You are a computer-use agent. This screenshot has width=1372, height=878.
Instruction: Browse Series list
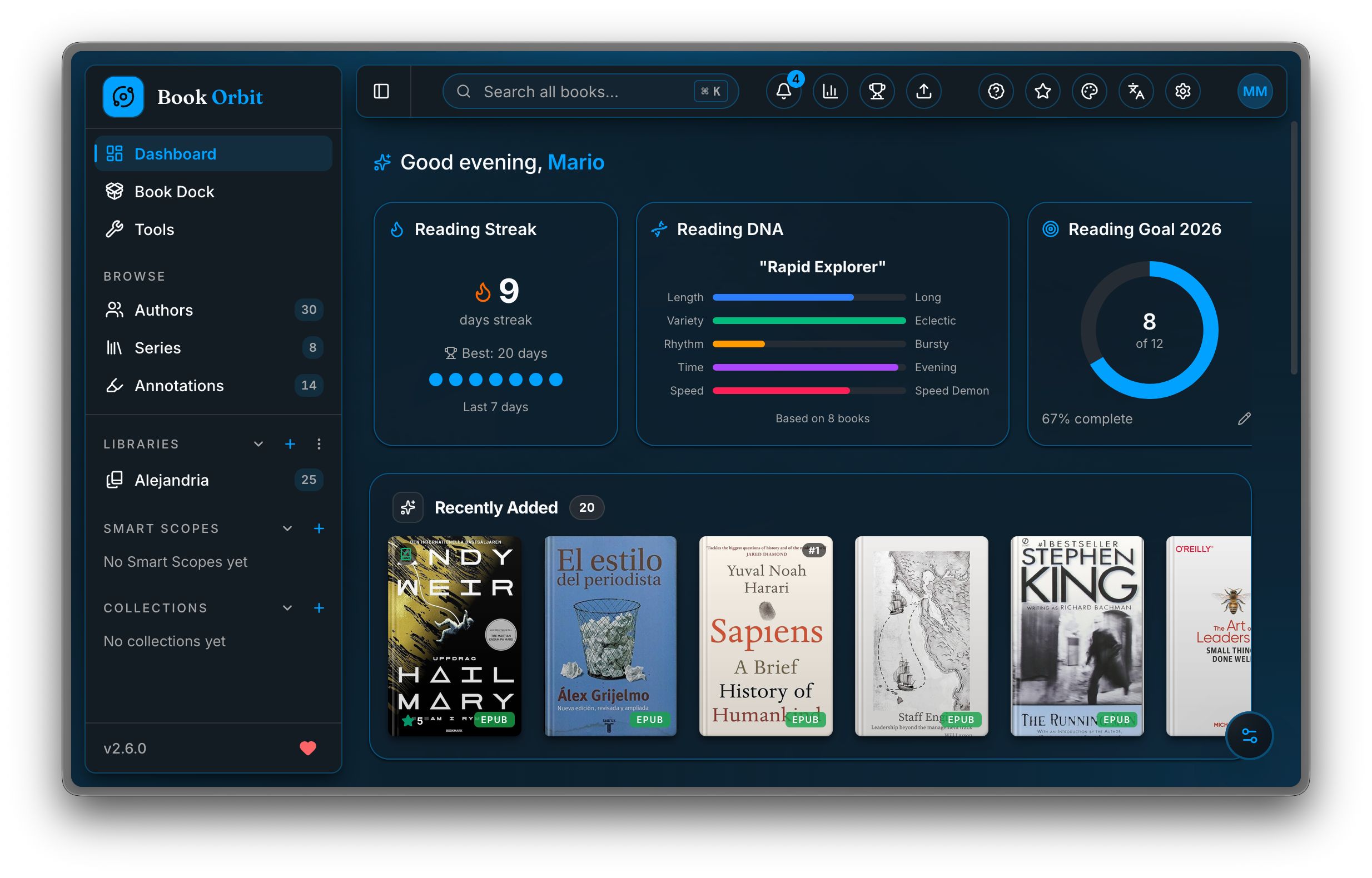(213, 348)
